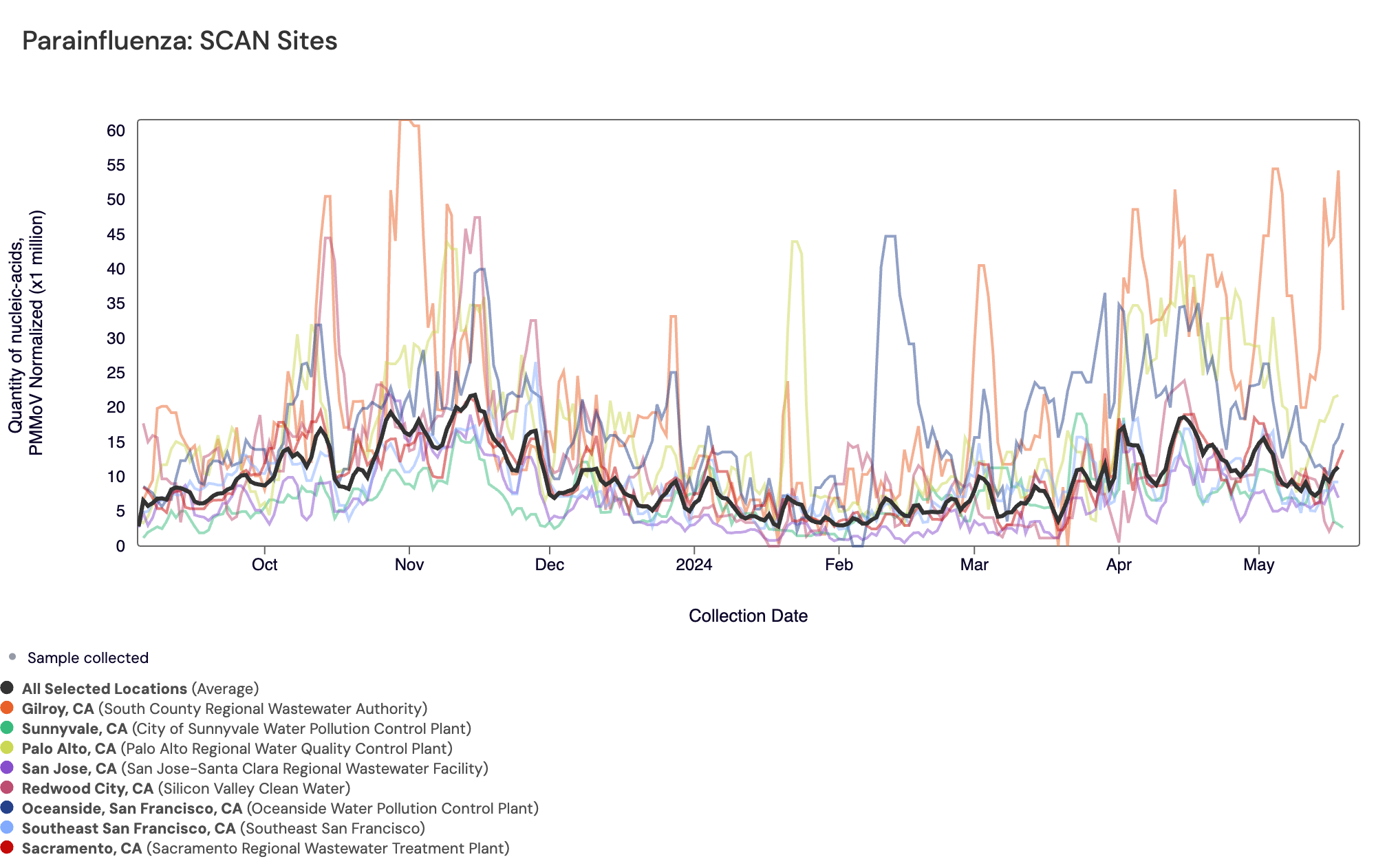The height and width of the screenshot is (868, 1387).
Task: Click the Apr tick label on the date axis
Action: point(1119,565)
